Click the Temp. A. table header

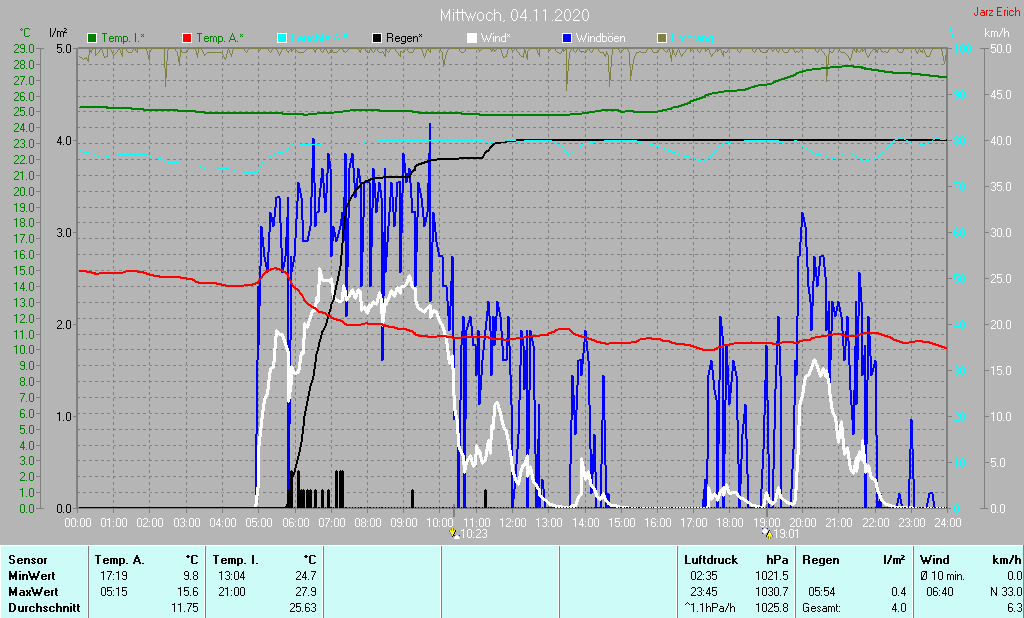click(x=120, y=560)
